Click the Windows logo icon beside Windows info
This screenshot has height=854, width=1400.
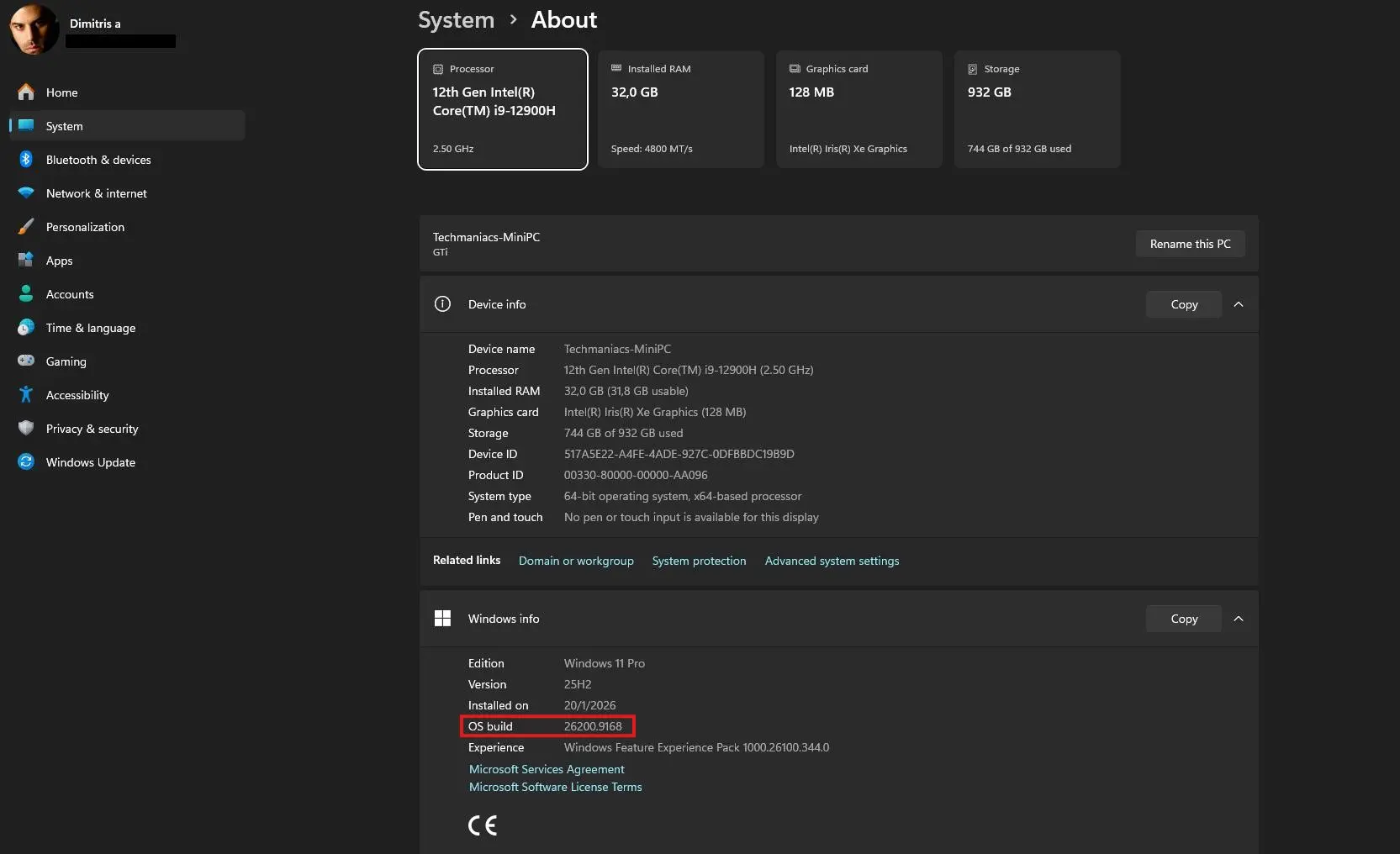pyautogui.click(x=442, y=619)
